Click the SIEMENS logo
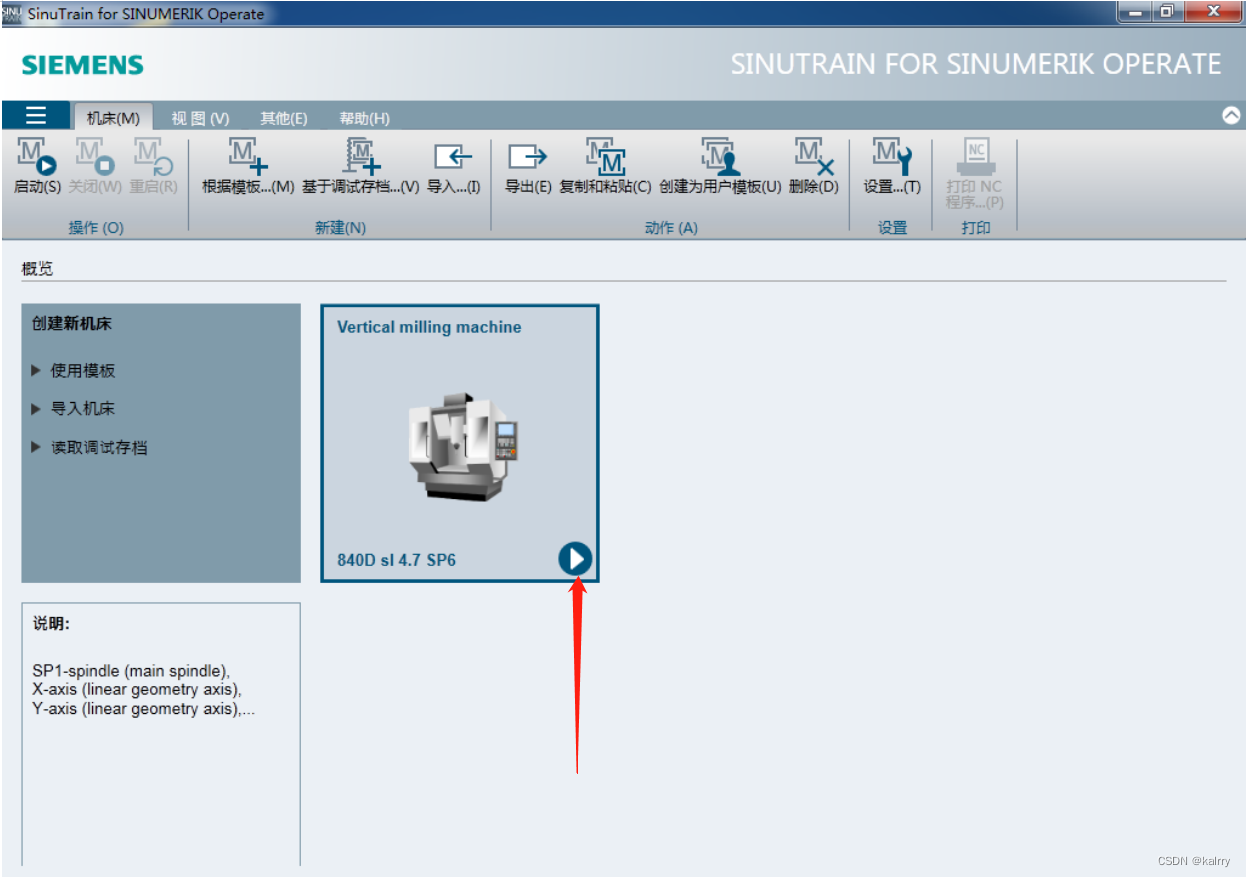Viewport: 1246px width, 877px height. (83, 65)
